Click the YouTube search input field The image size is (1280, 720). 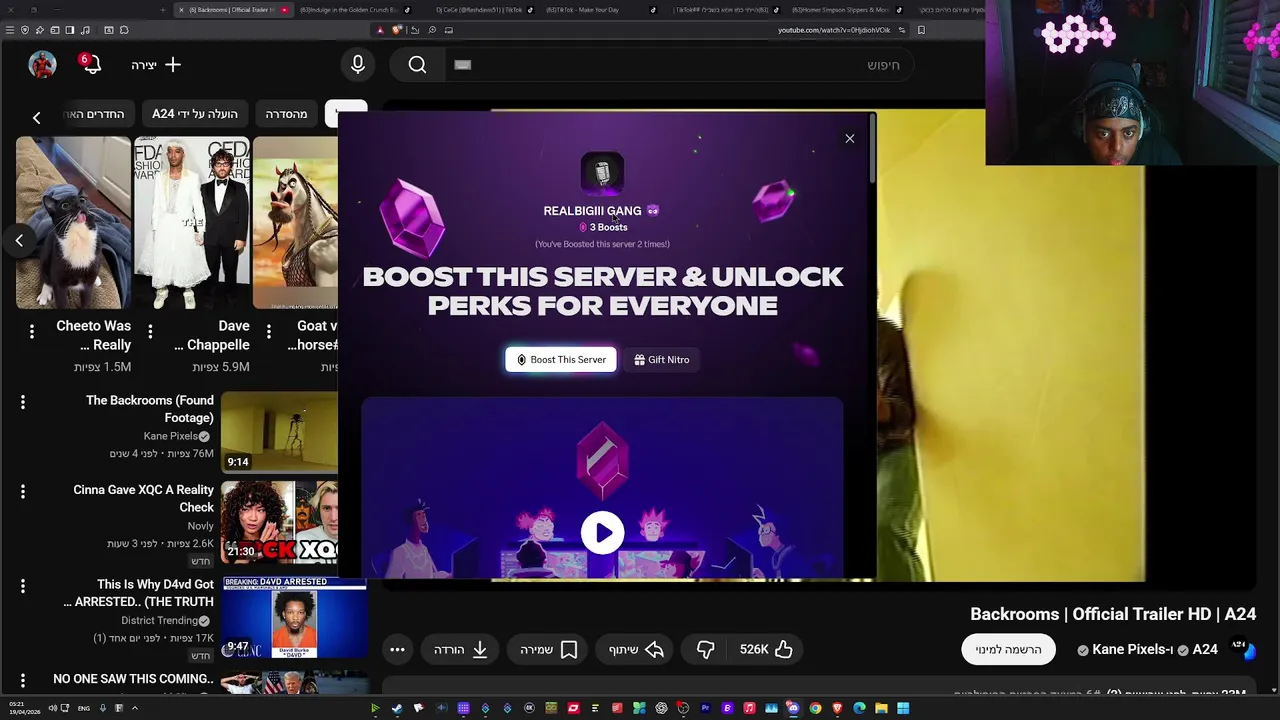click(680, 65)
